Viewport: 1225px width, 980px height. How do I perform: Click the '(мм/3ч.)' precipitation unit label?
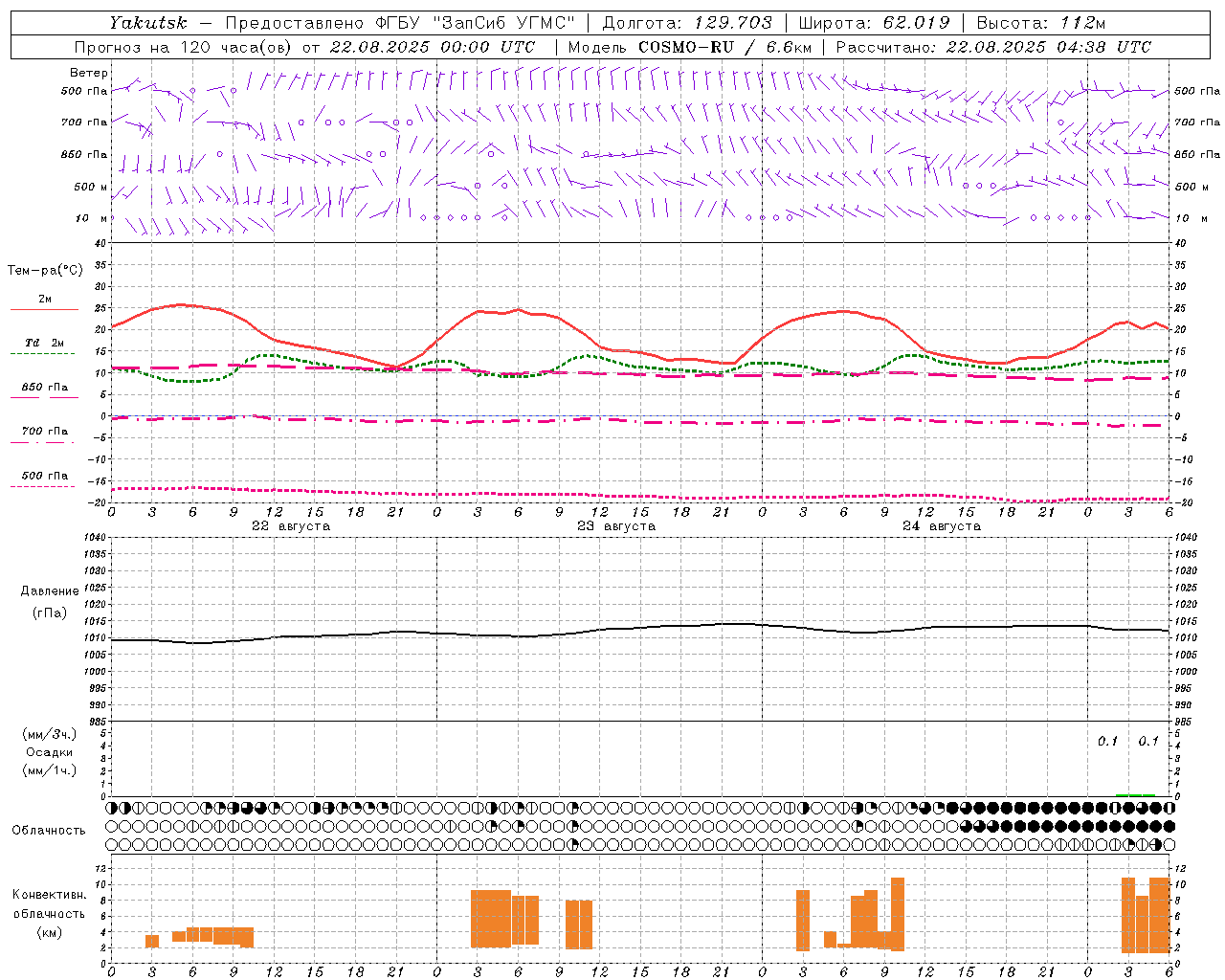pos(50,734)
